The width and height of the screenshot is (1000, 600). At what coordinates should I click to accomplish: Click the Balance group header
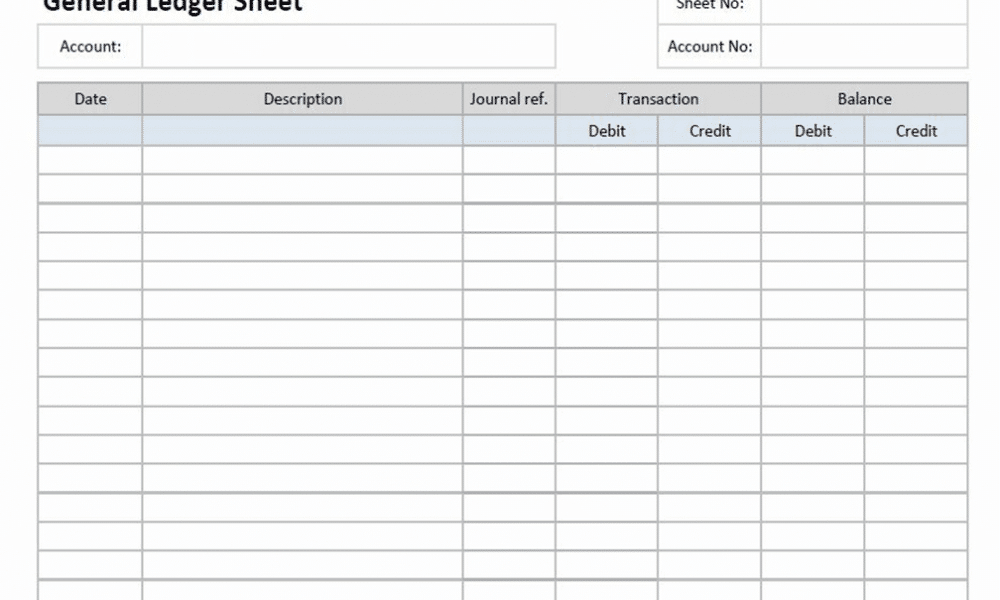pyautogui.click(x=864, y=99)
